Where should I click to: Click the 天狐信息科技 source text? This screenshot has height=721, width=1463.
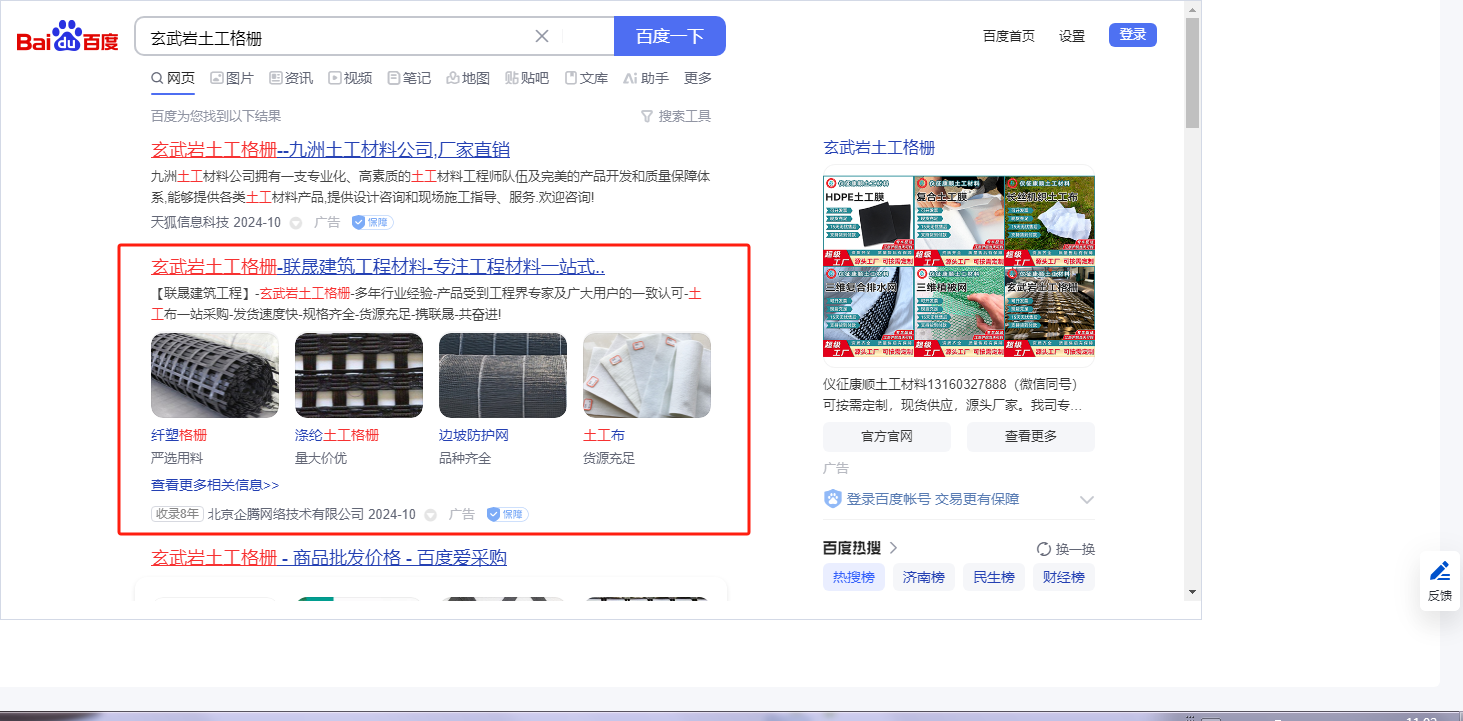tap(190, 222)
